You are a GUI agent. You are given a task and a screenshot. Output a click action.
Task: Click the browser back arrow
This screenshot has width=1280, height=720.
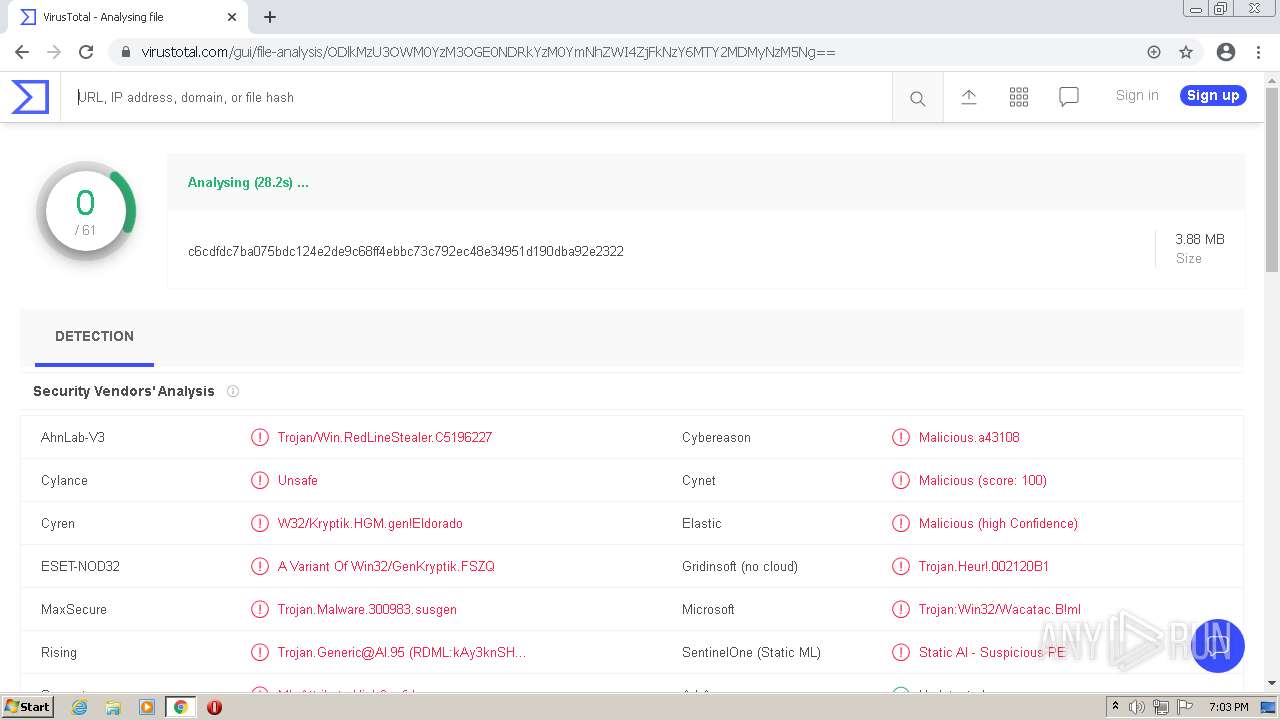pyautogui.click(x=22, y=52)
